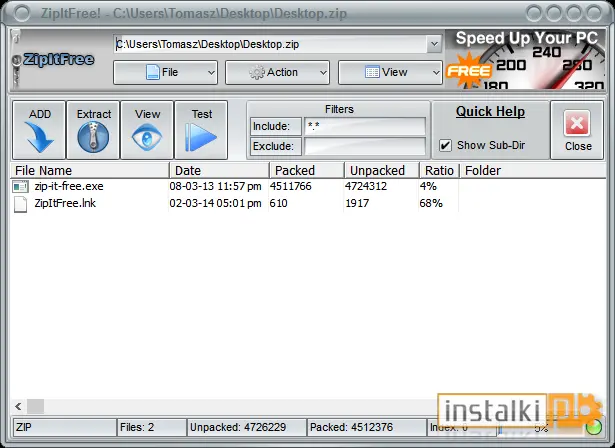Click the Exclude: filter label
This screenshot has height=448, width=615.
tap(275, 146)
